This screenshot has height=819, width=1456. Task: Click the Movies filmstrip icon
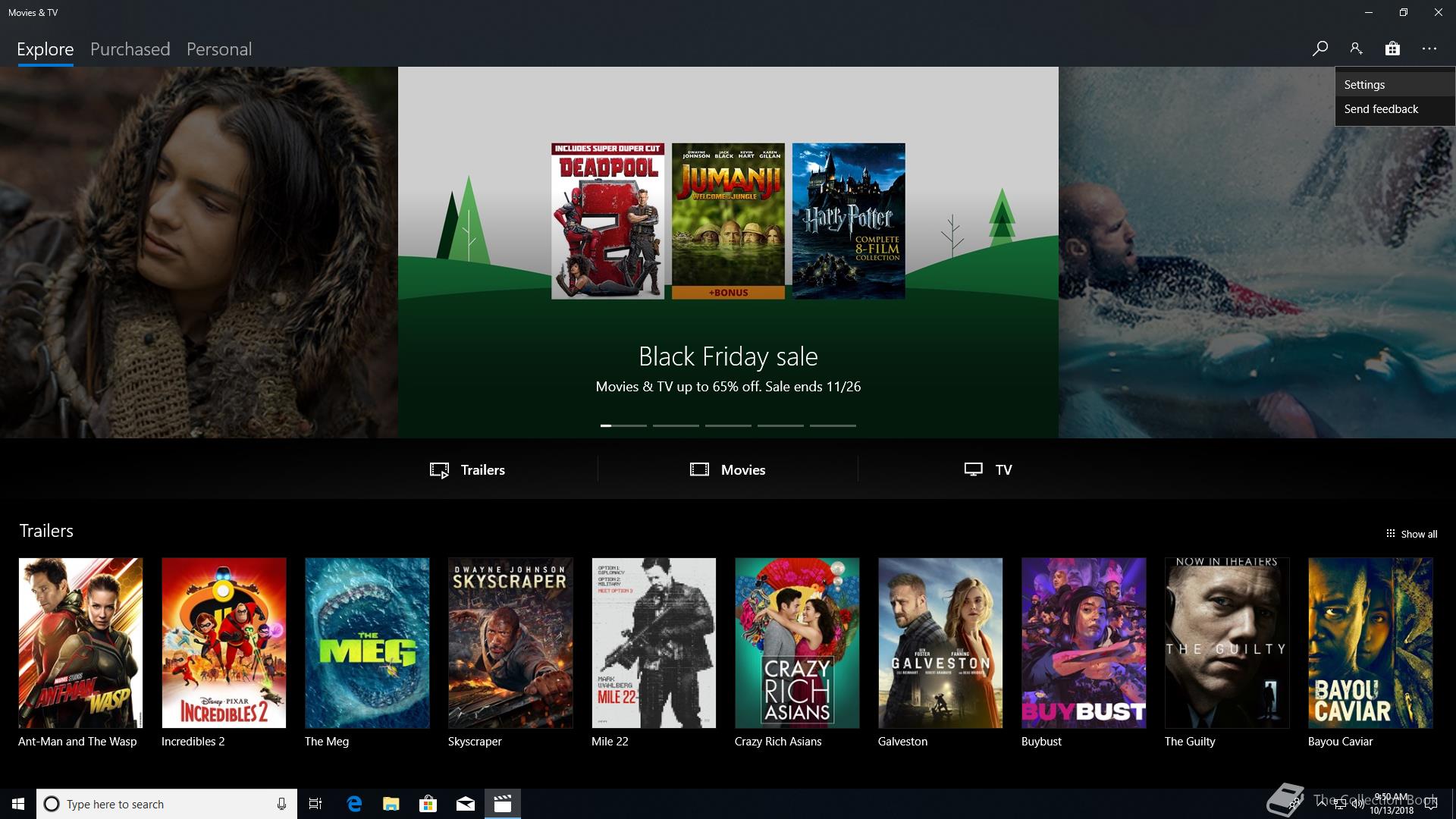point(699,469)
